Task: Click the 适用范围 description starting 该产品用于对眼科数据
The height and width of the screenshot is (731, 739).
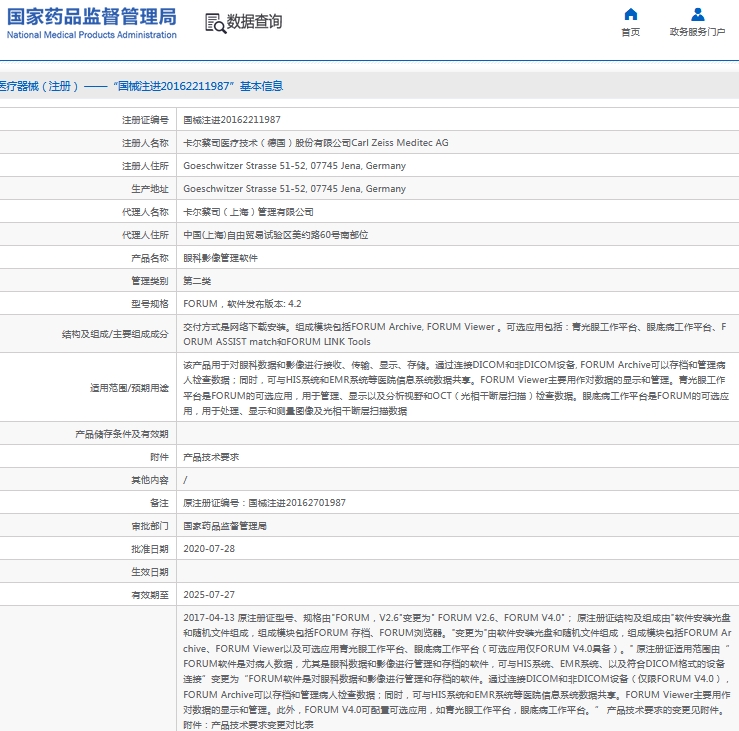Action: pyautogui.click(x=456, y=388)
